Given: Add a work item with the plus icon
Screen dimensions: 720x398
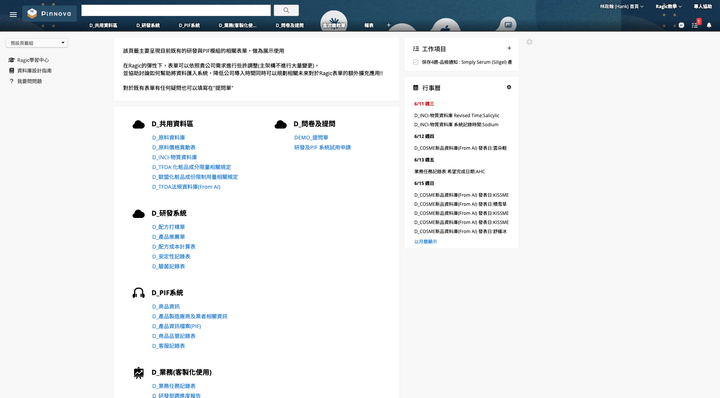Looking at the screenshot, I should pos(509,48).
